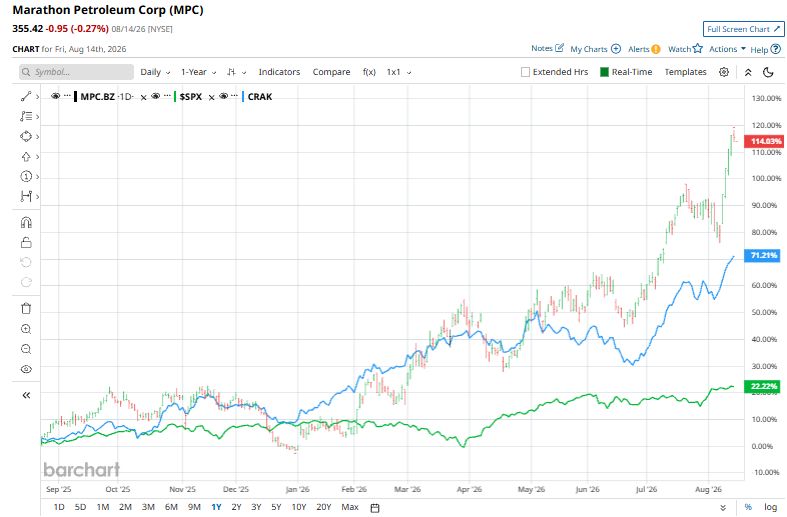Choose the shapes drawing tool
Screen dimensions: 787x517
(x=26, y=137)
